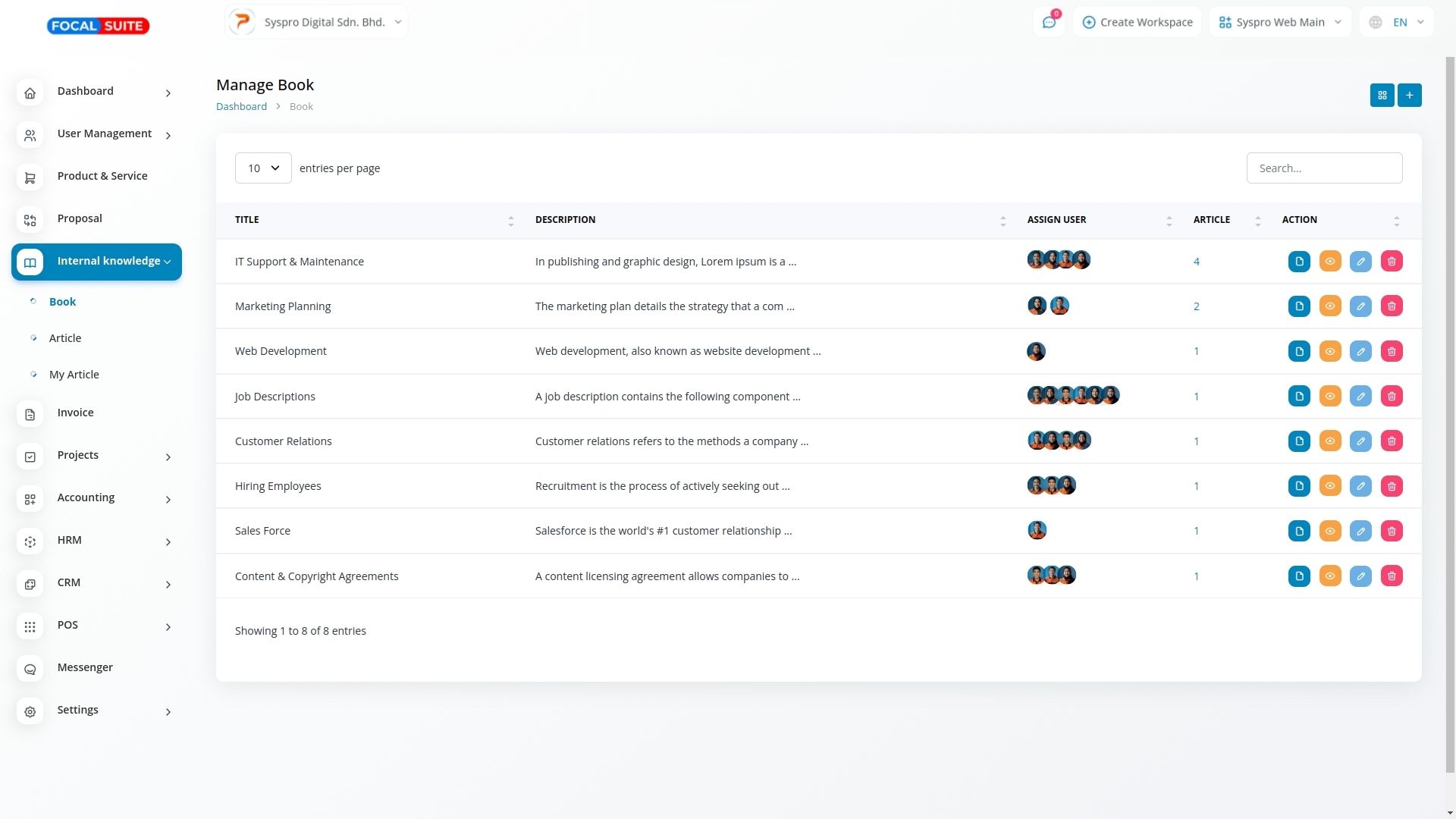Click the plus icon to add book

pos(1409,96)
